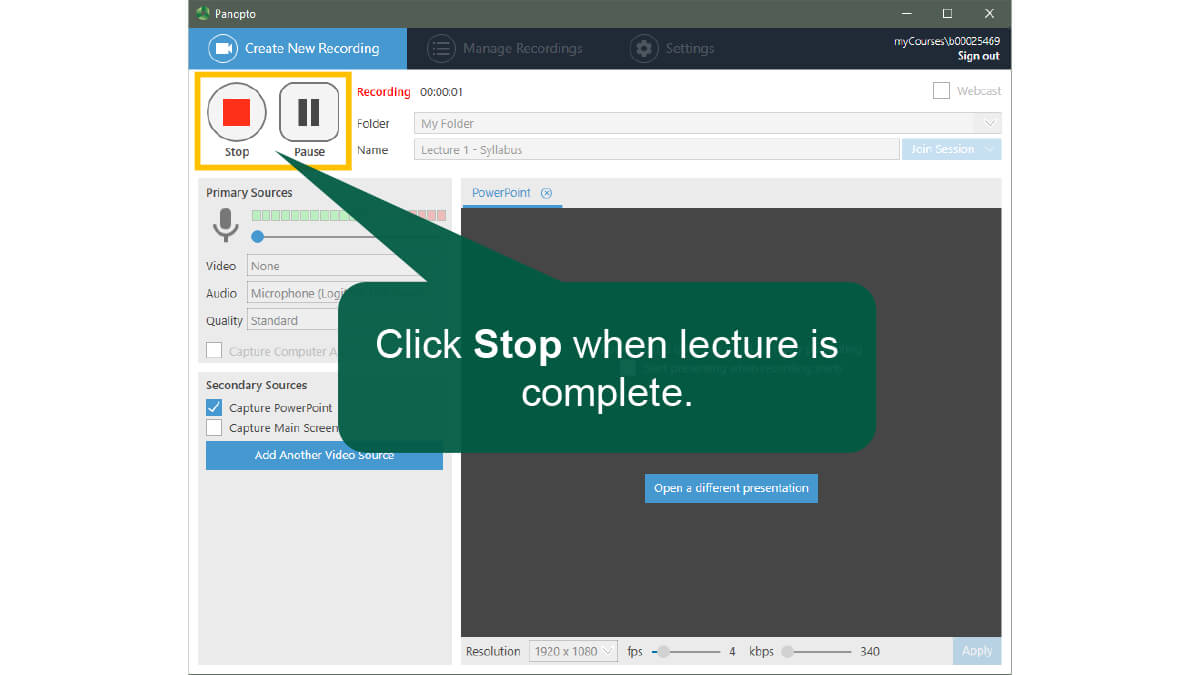Toggle Capture Main Screen checkbox
The width and height of the screenshot is (1200, 675).
click(x=214, y=428)
